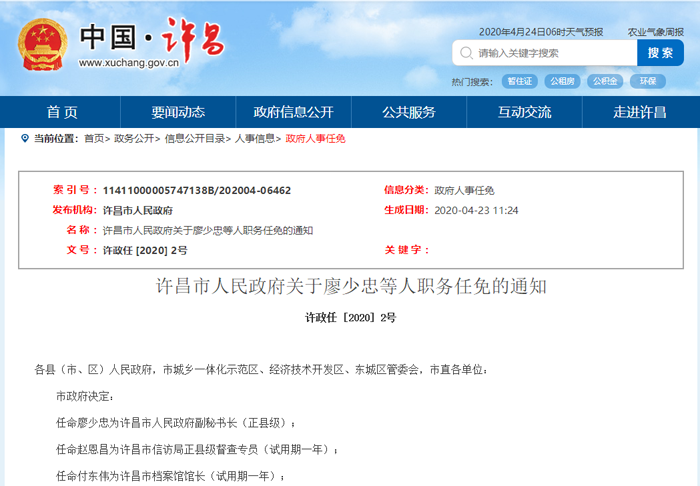Image resolution: width=700 pixels, height=486 pixels.
Task: Click the search magnifier icon
Action: click(x=466, y=53)
